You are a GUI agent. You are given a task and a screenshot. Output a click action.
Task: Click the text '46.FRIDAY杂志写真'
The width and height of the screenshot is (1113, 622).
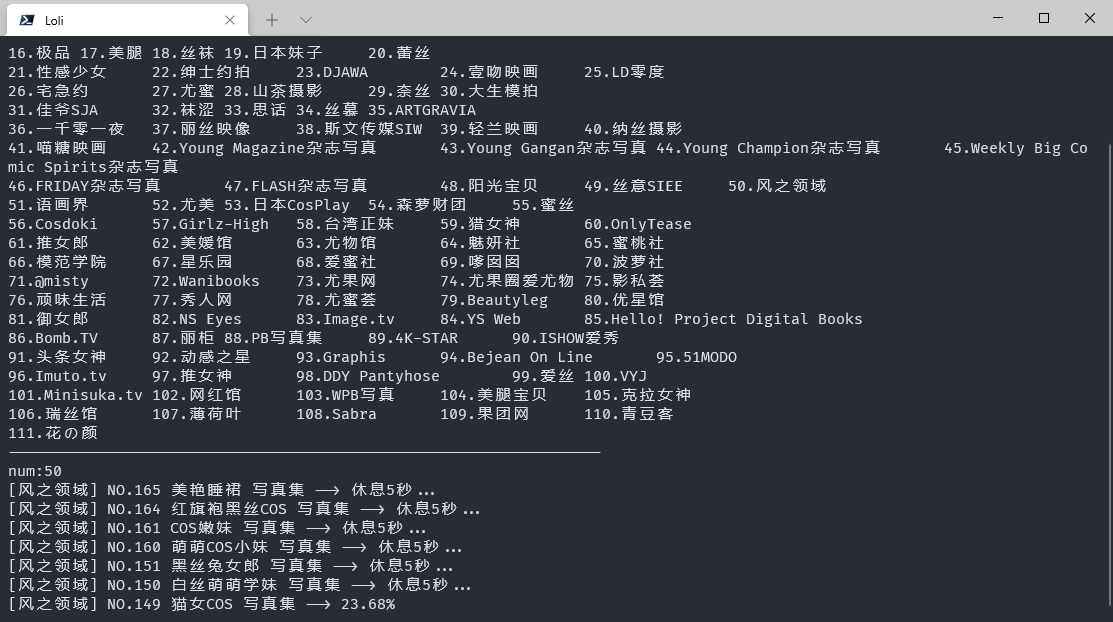point(84,186)
